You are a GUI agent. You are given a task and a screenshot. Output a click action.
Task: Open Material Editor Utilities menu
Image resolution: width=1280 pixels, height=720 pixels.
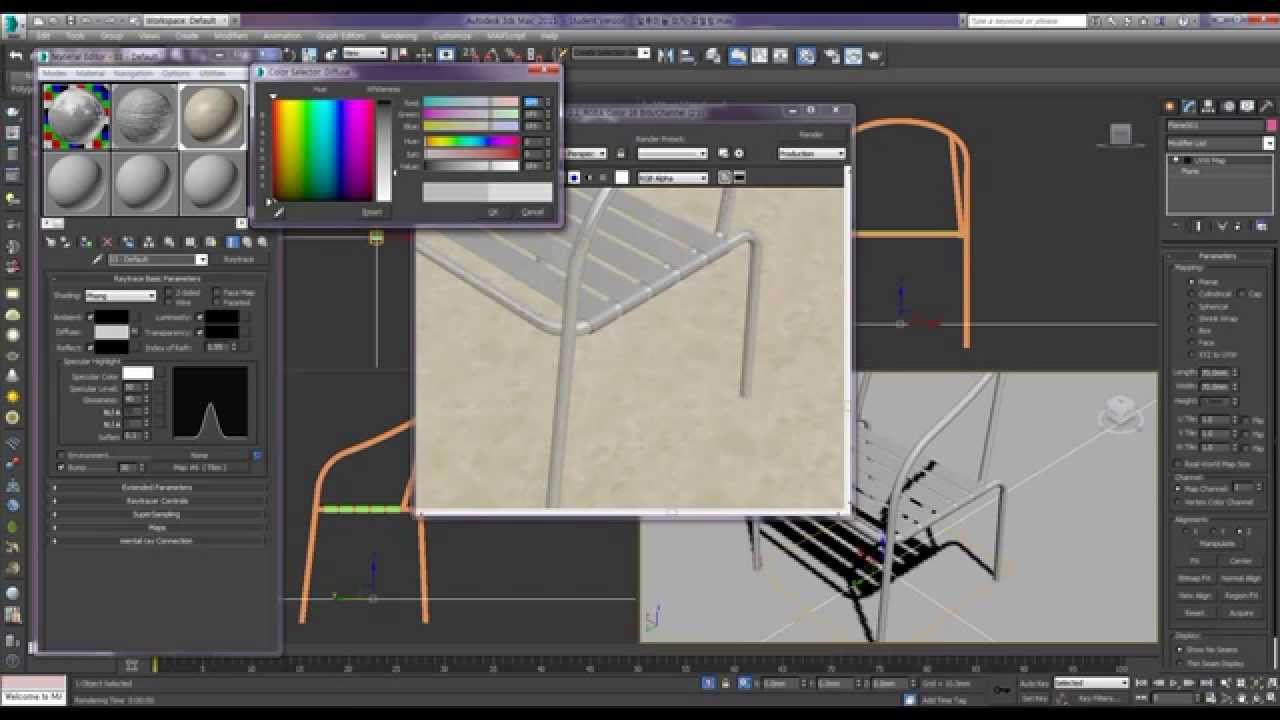(x=212, y=73)
